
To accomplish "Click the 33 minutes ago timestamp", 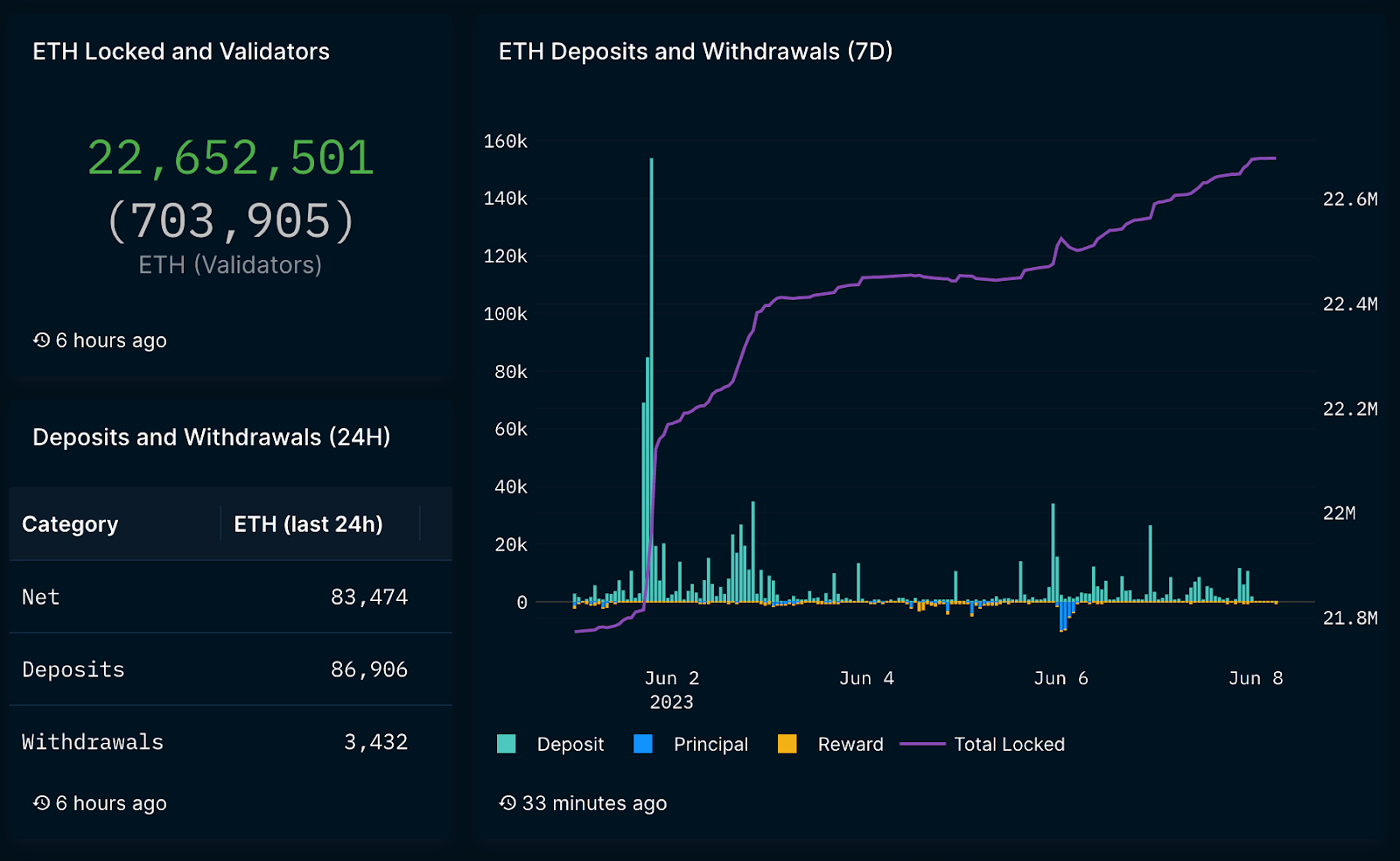I will pyautogui.click(x=594, y=803).
